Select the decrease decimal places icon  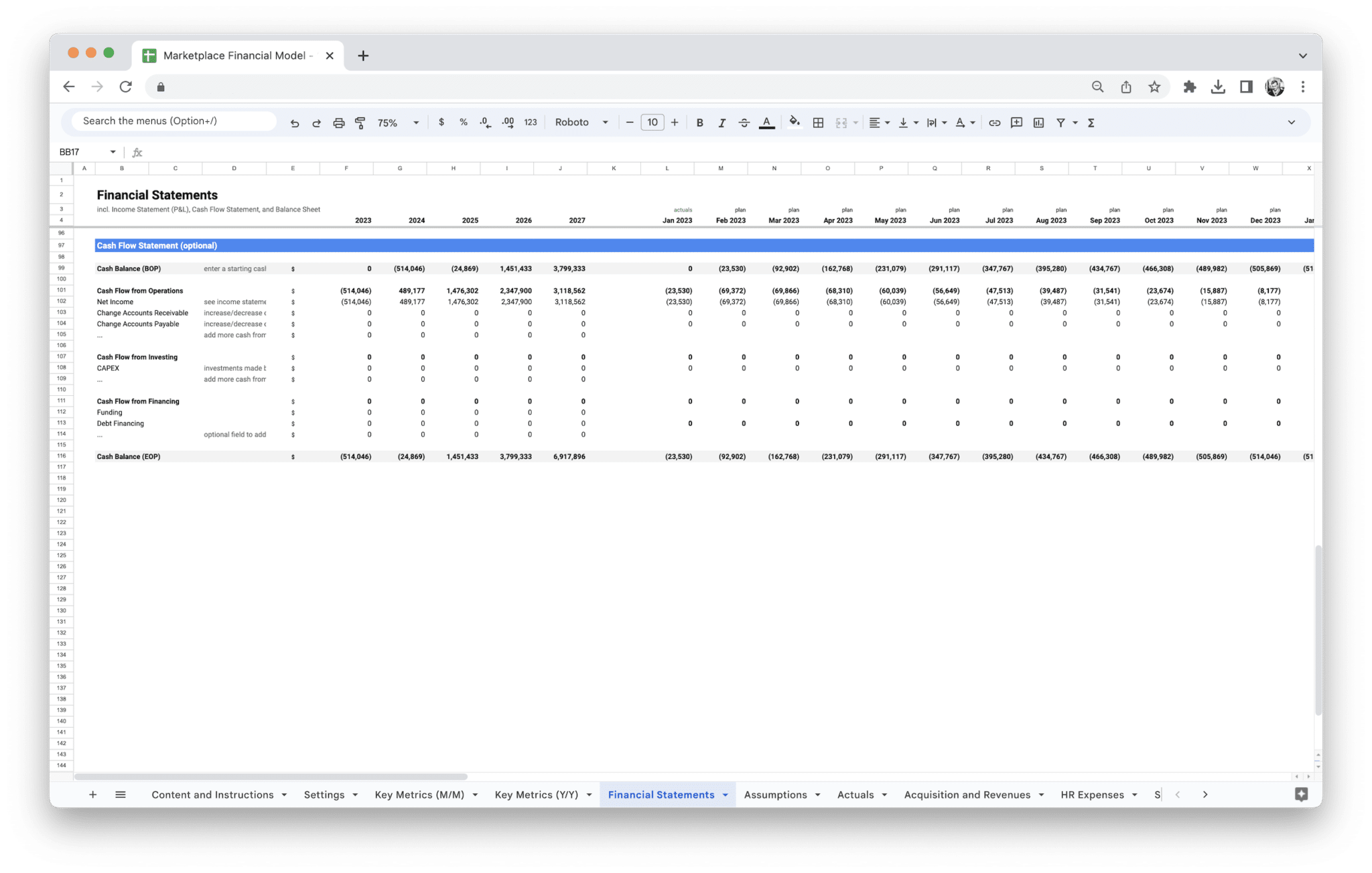pos(484,122)
